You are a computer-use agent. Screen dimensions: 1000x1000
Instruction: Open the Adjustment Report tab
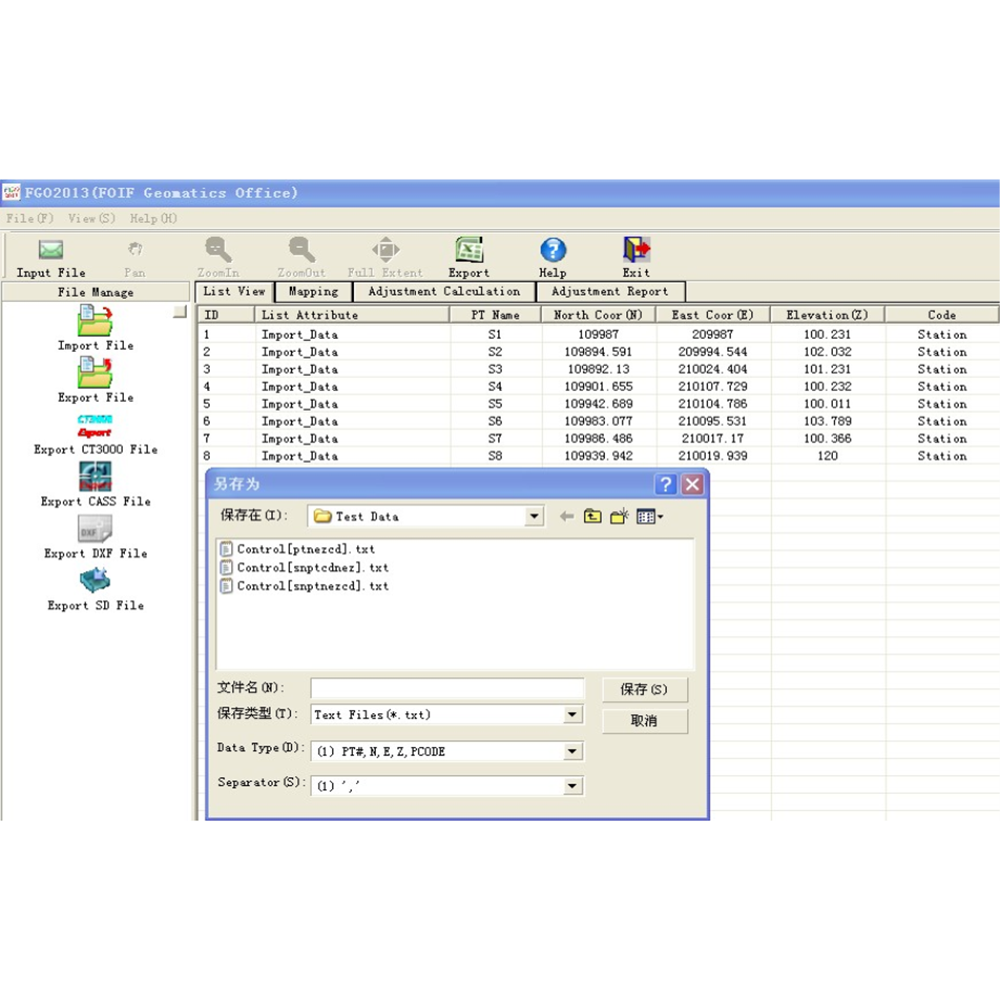pyautogui.click(x=610, y=292)
